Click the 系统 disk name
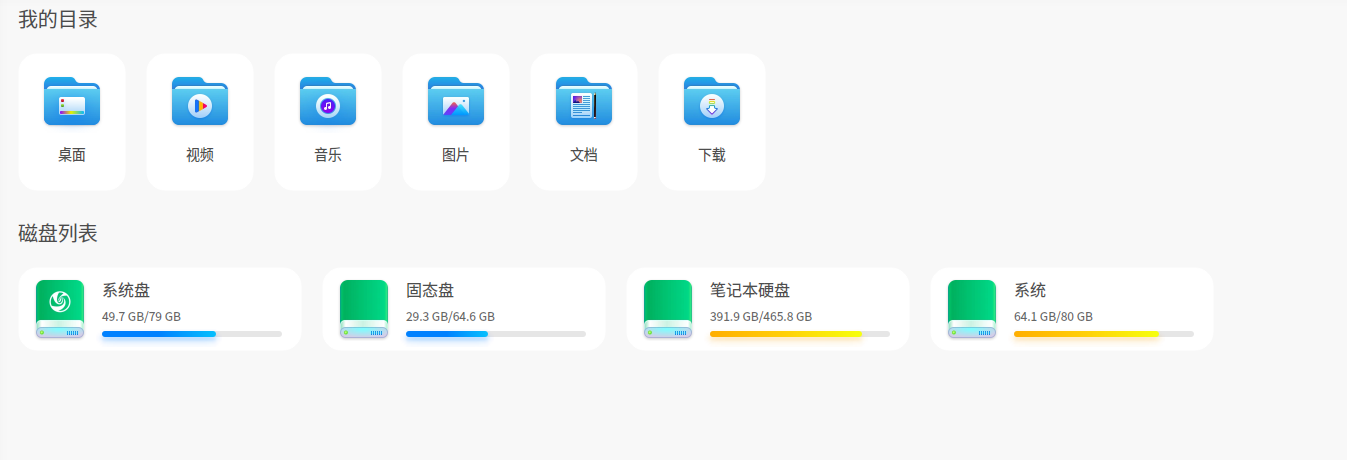The height and width of the screenshot is (460, 1347). tap(1030, 291)
